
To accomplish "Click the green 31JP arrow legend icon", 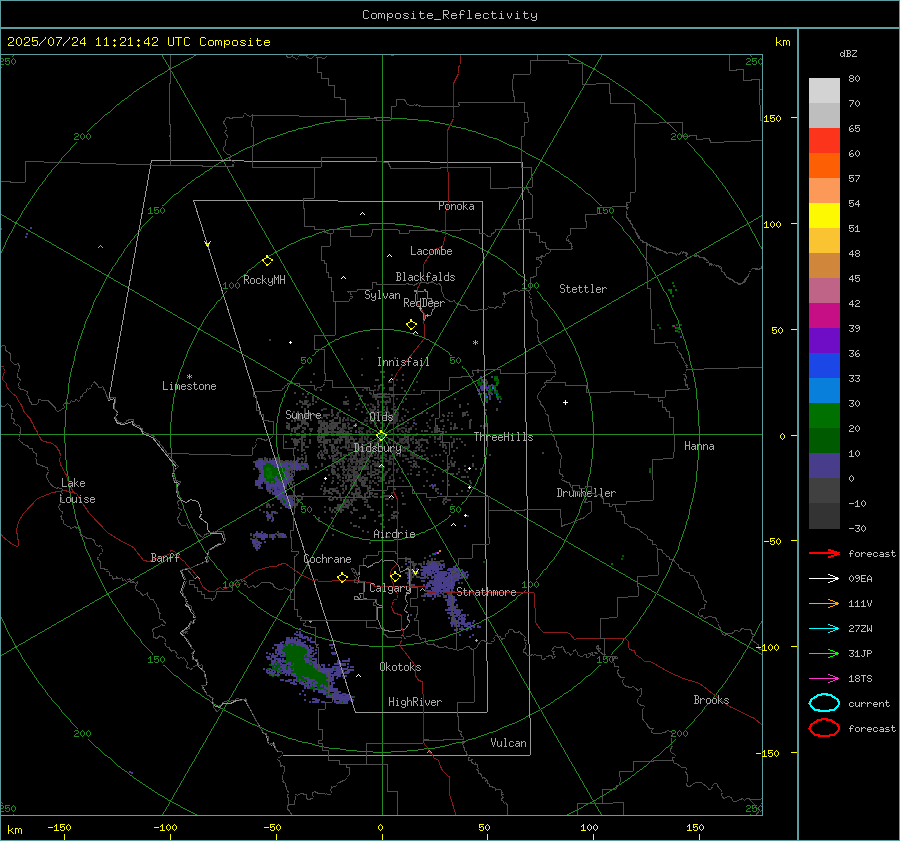I will point(824,653).
